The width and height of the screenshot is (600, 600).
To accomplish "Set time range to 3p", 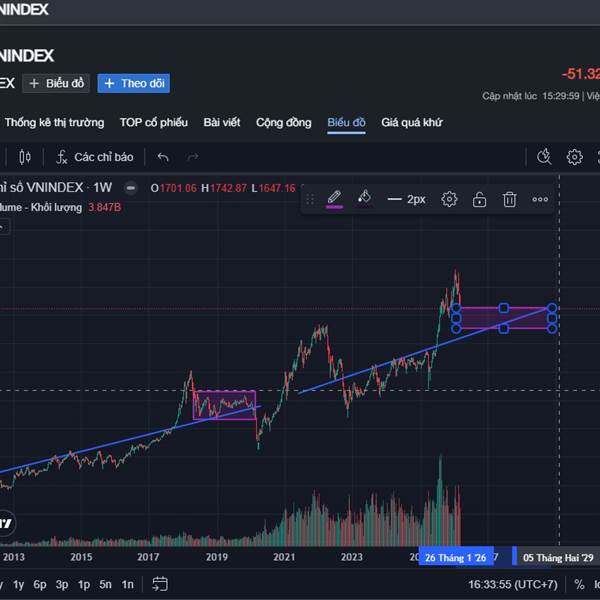I will click(x=62, y=584).
